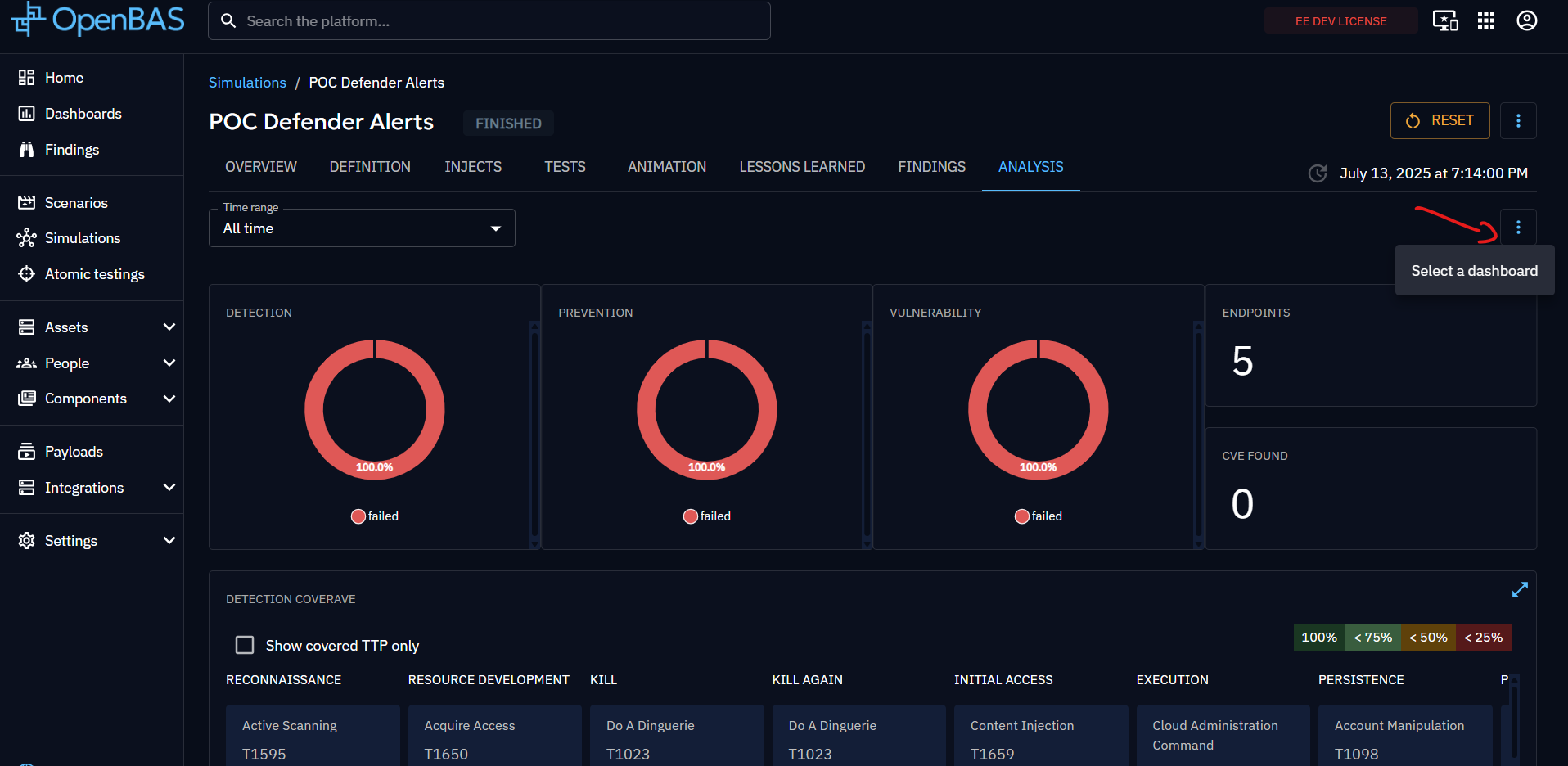Image resolution: width=1568 pixels, height=766 pixels.
Task: Open Scenarios from the sidebar
Action: [x=76, y=202]
